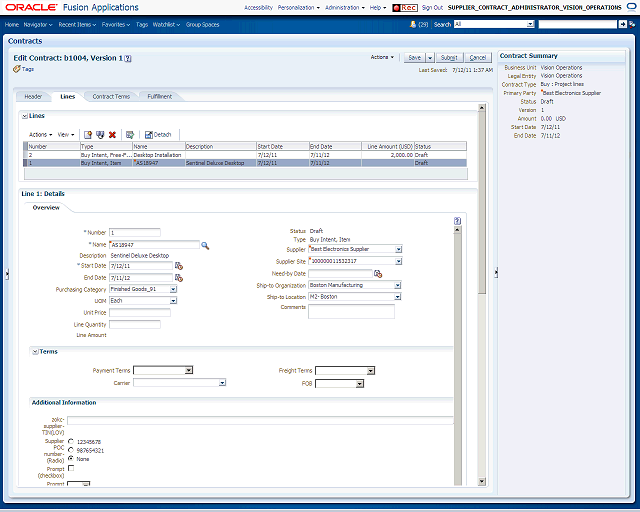The height and width of the screenshot is (512, 640).
Task: Select the 12345678 radio option
Action: pyautogui.click(x=71, y=441)
